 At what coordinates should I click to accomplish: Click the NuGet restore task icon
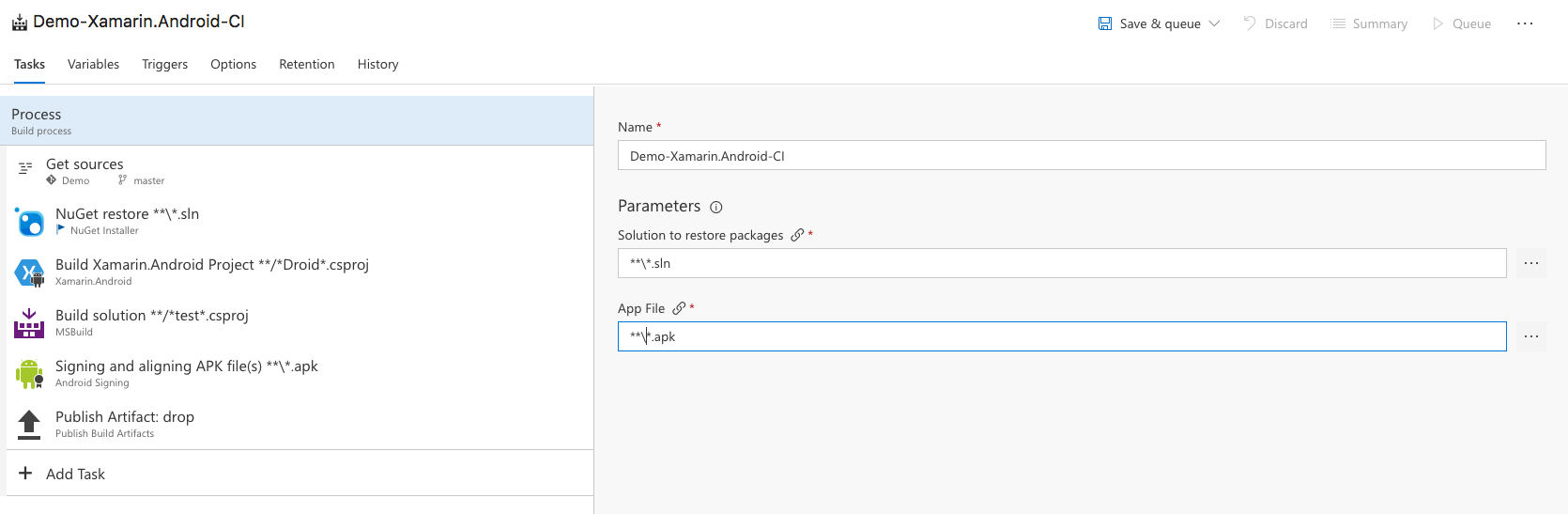point(30,223)
